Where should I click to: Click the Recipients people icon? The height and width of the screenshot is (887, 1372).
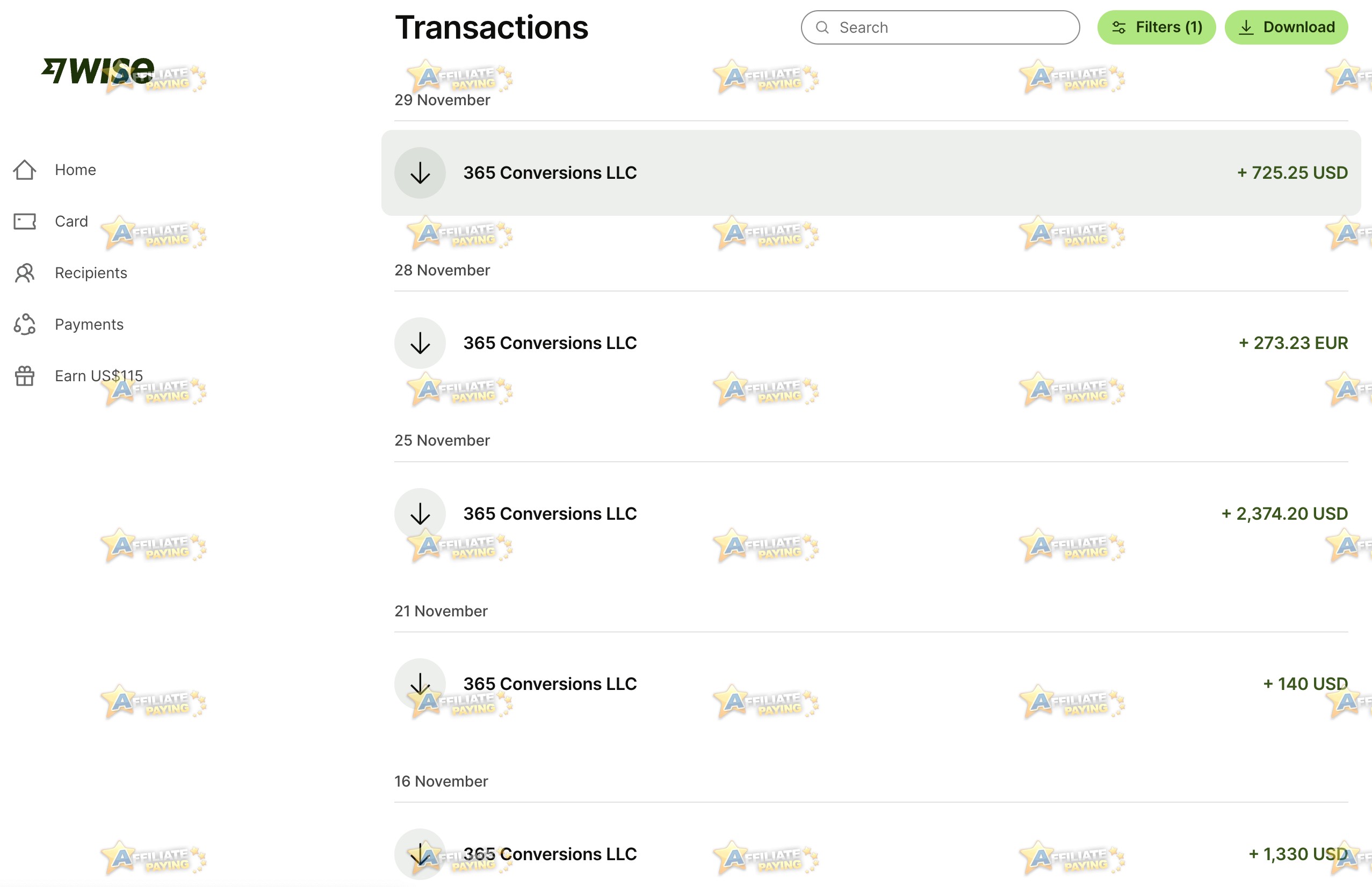coord(25,273)
